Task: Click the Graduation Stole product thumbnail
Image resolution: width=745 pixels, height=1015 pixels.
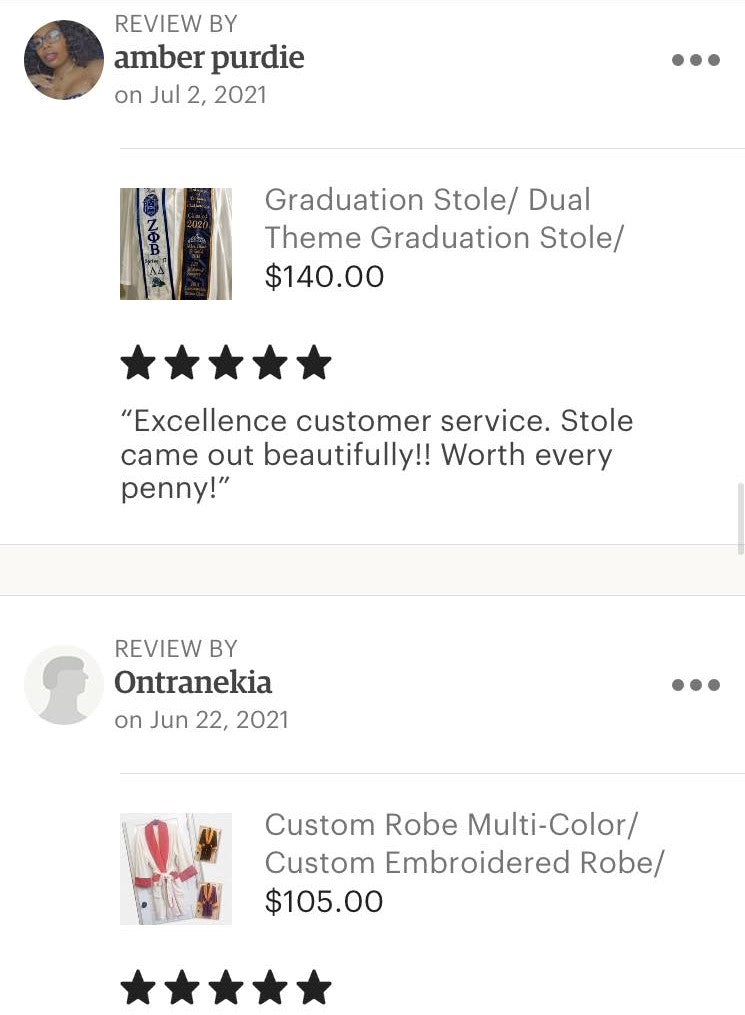Action: coord(176,244)
